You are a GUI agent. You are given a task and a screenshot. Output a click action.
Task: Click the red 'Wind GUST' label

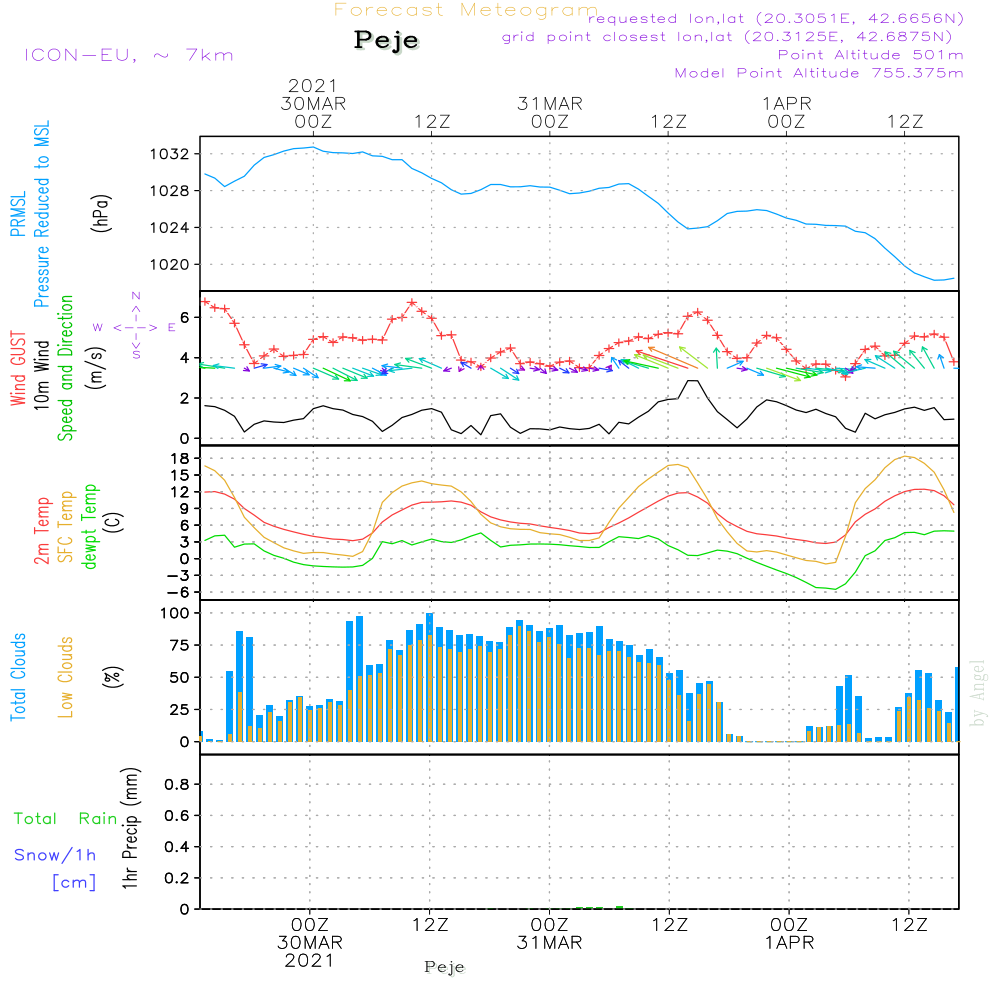tap(18, 368)
